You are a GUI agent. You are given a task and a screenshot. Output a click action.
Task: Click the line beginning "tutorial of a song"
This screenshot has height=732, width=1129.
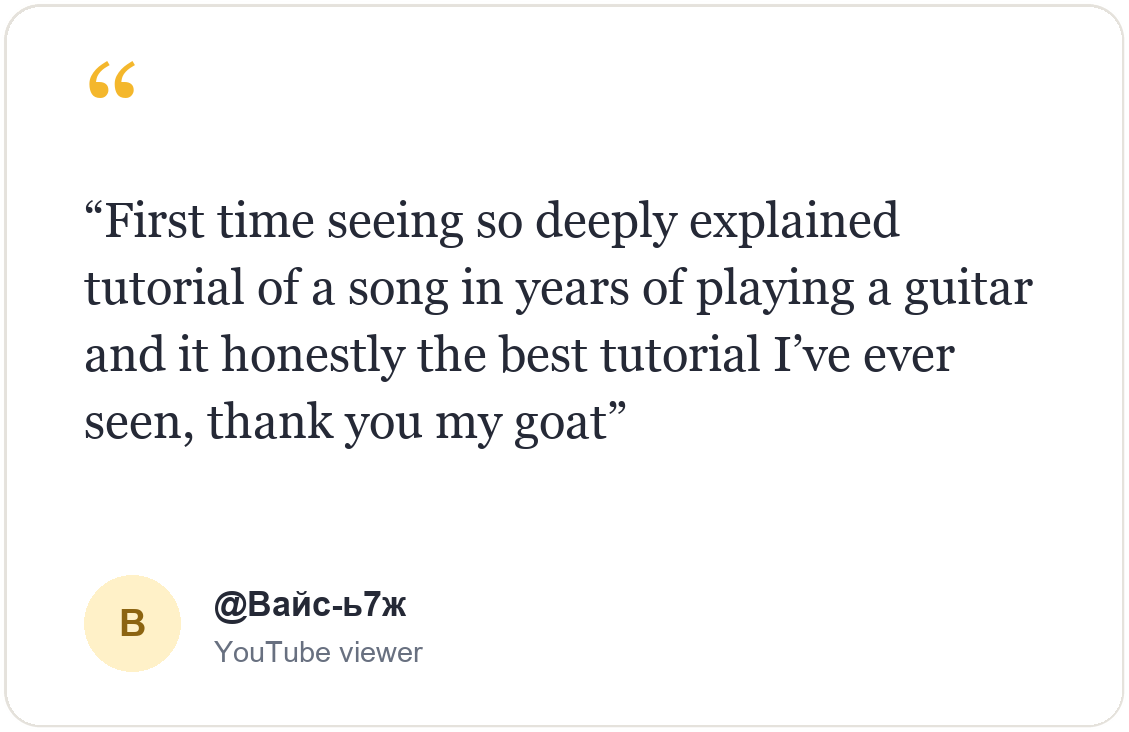click(x=559, y=289)
